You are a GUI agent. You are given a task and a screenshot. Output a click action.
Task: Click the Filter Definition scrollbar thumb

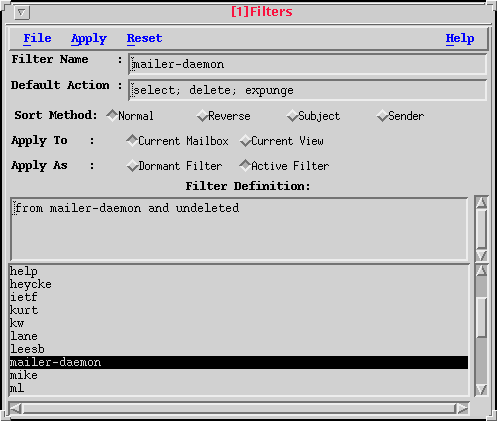pos(482,229)
